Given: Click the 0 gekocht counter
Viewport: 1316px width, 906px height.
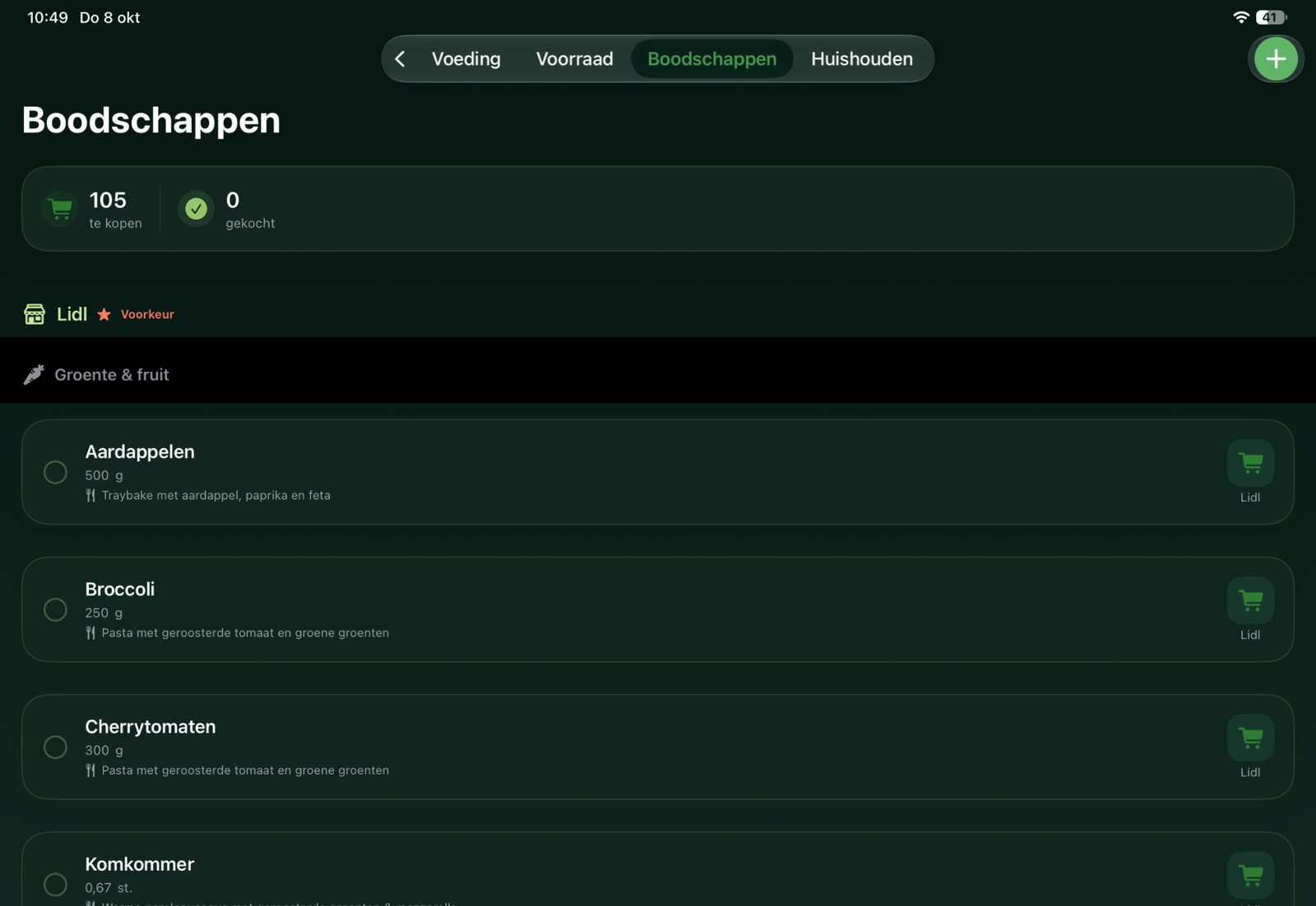Looking at the screenshot, I should point(250,210).
